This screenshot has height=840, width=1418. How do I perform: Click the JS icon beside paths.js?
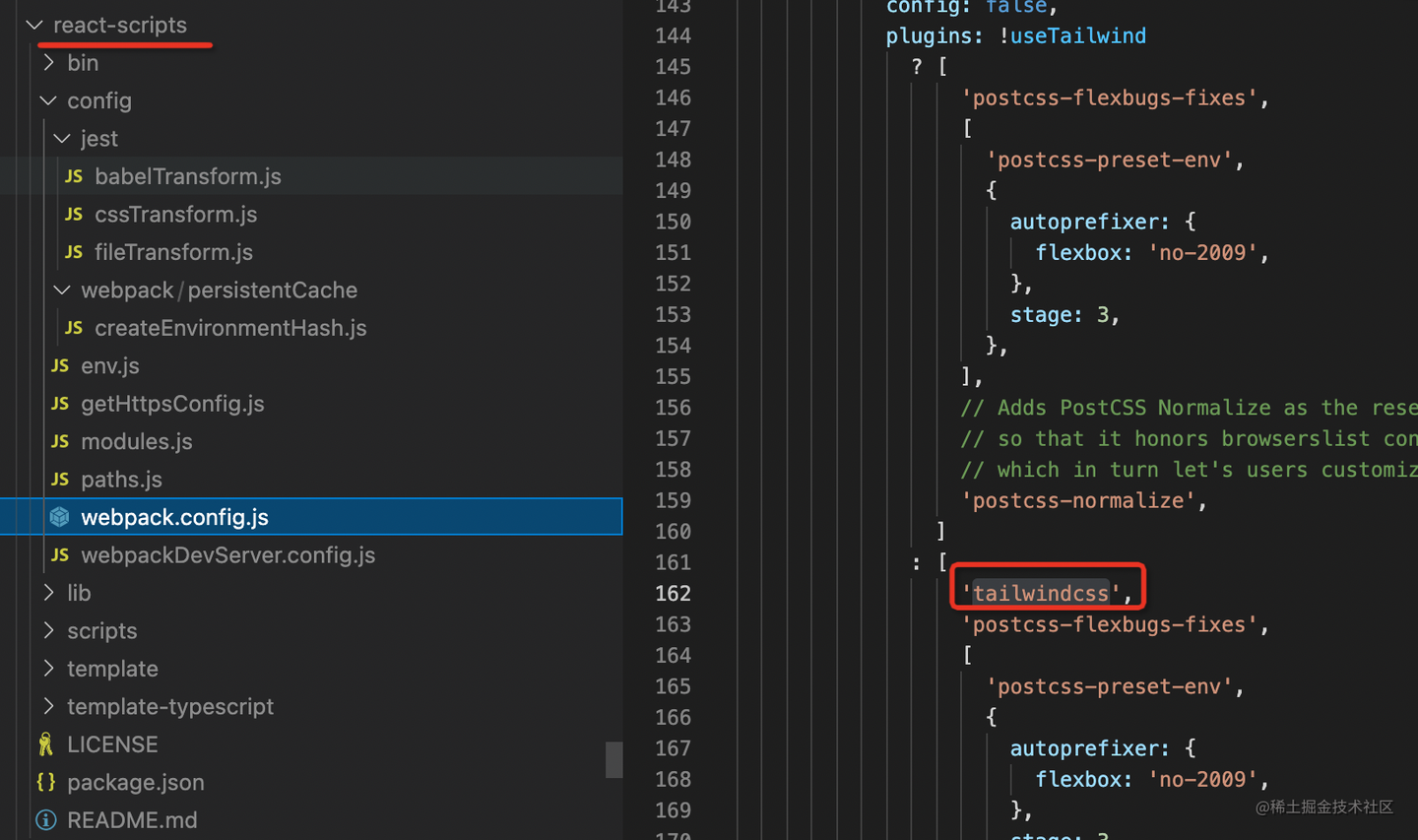point(60,480)
